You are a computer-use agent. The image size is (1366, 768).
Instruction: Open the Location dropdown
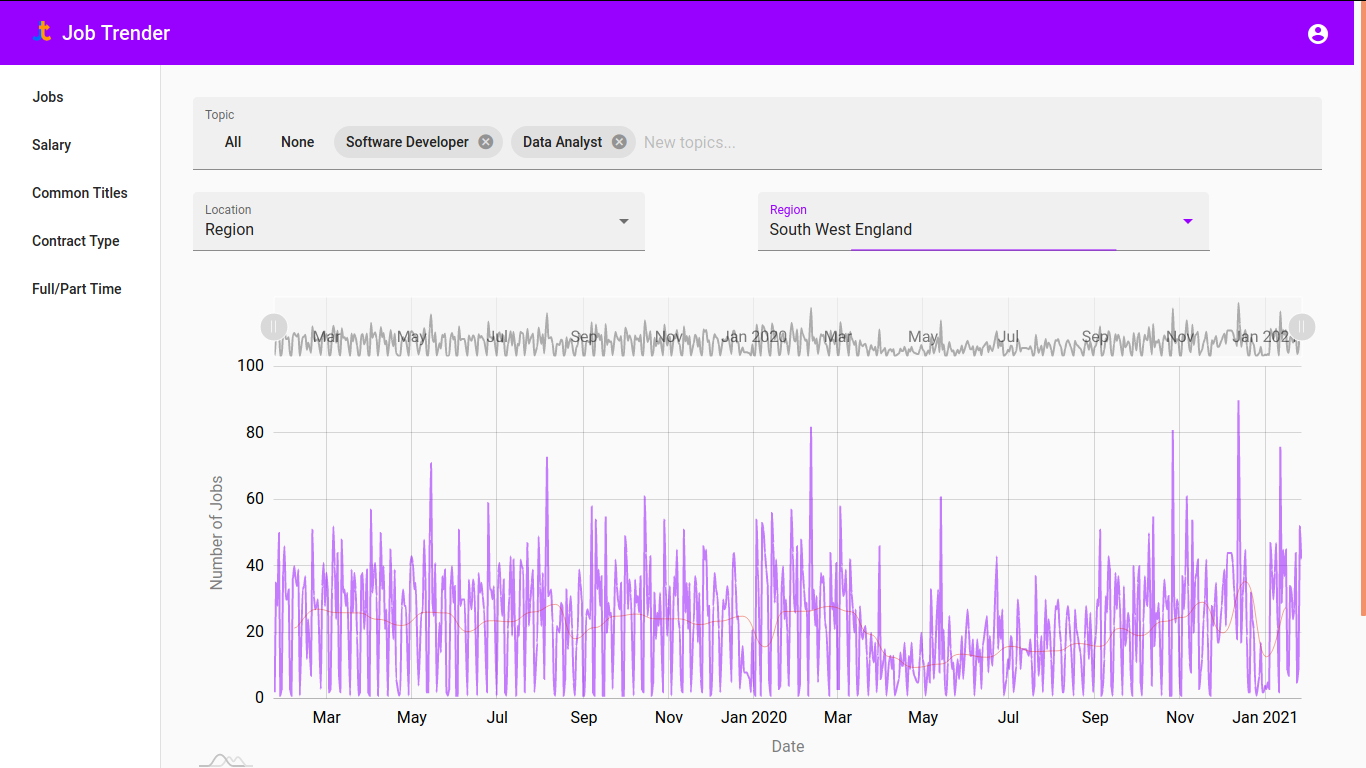tap(419, 221)
